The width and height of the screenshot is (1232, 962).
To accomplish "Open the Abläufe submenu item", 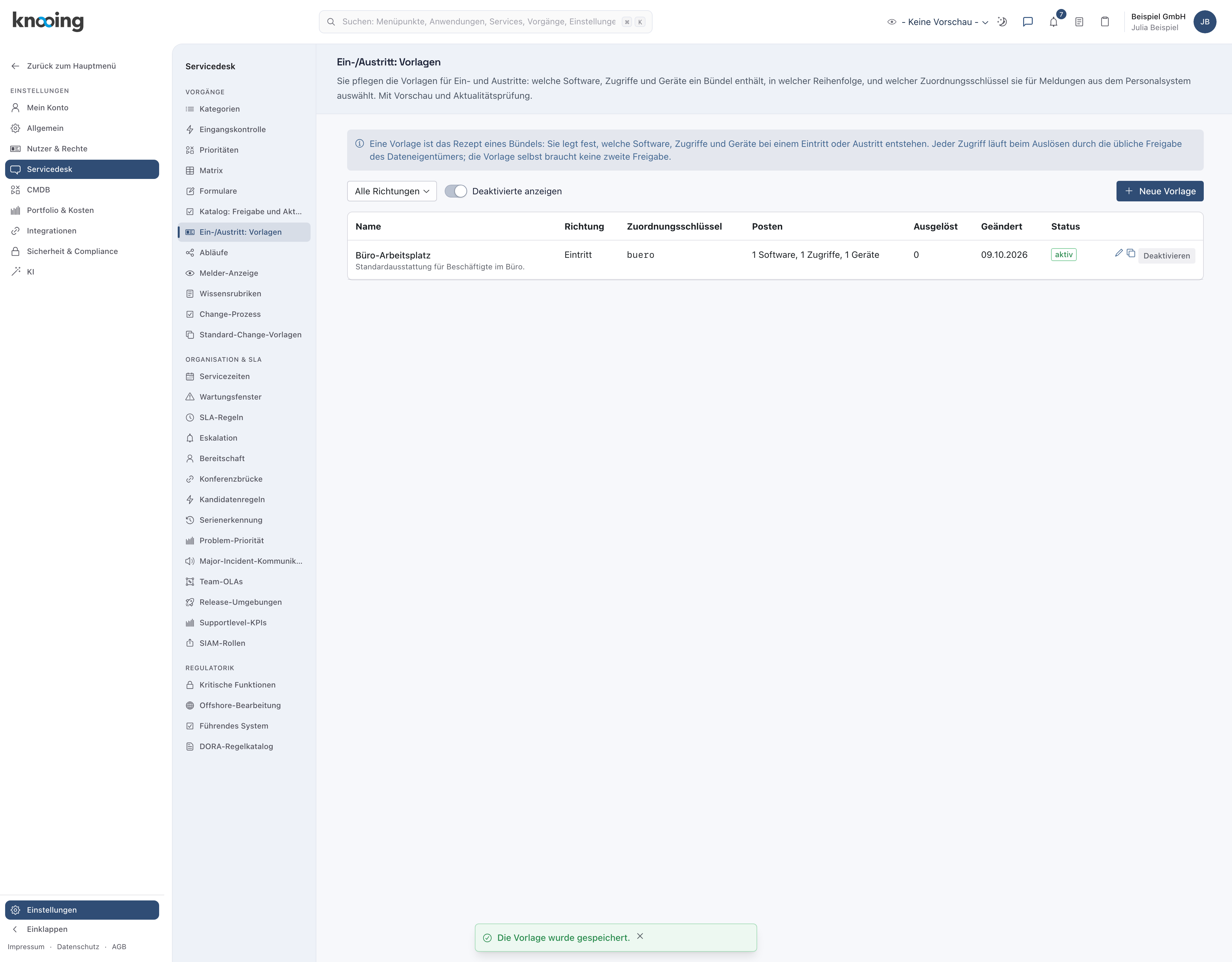I will pos(244,253).
